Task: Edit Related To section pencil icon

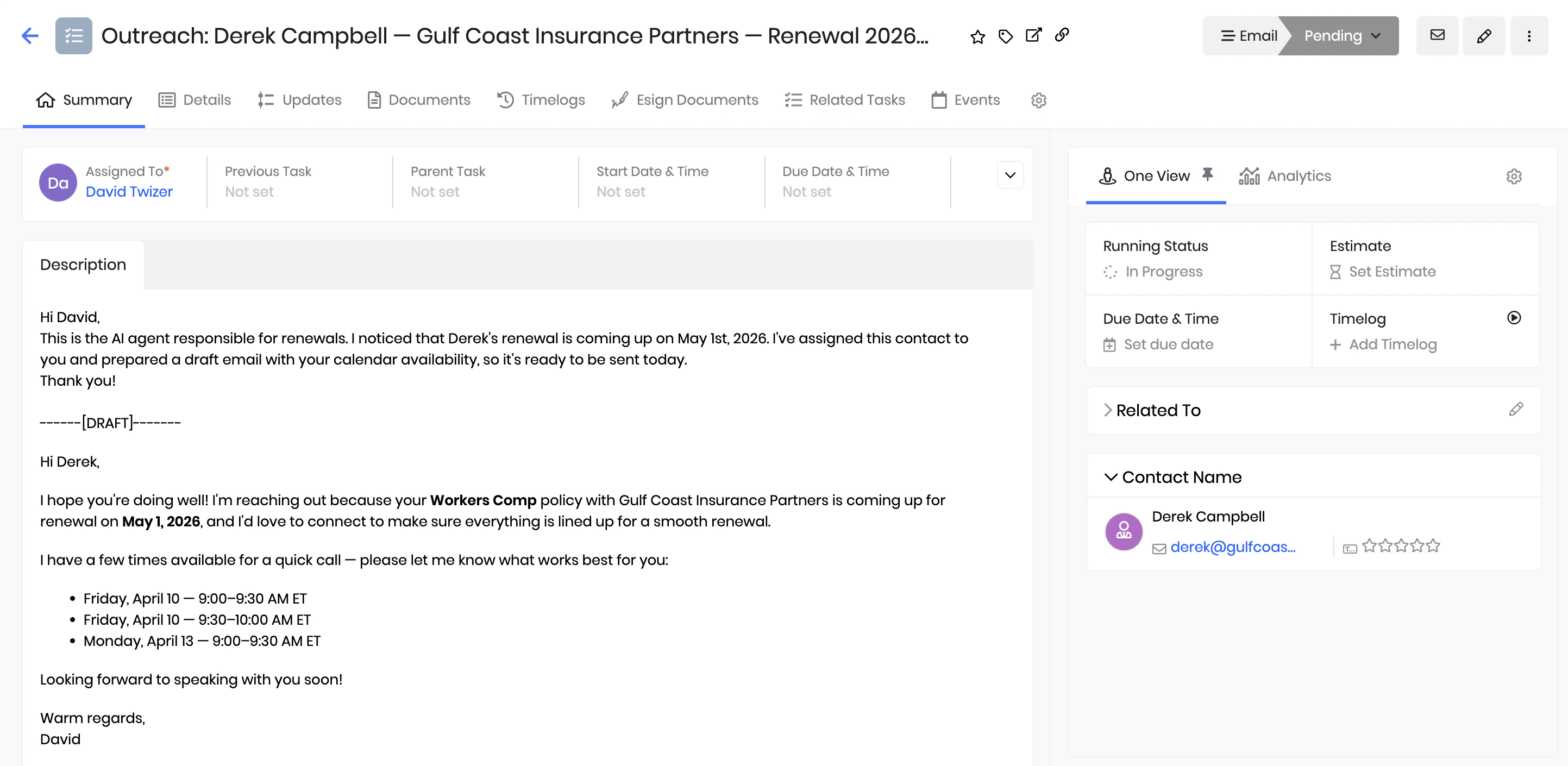Action: point(1516,410)
